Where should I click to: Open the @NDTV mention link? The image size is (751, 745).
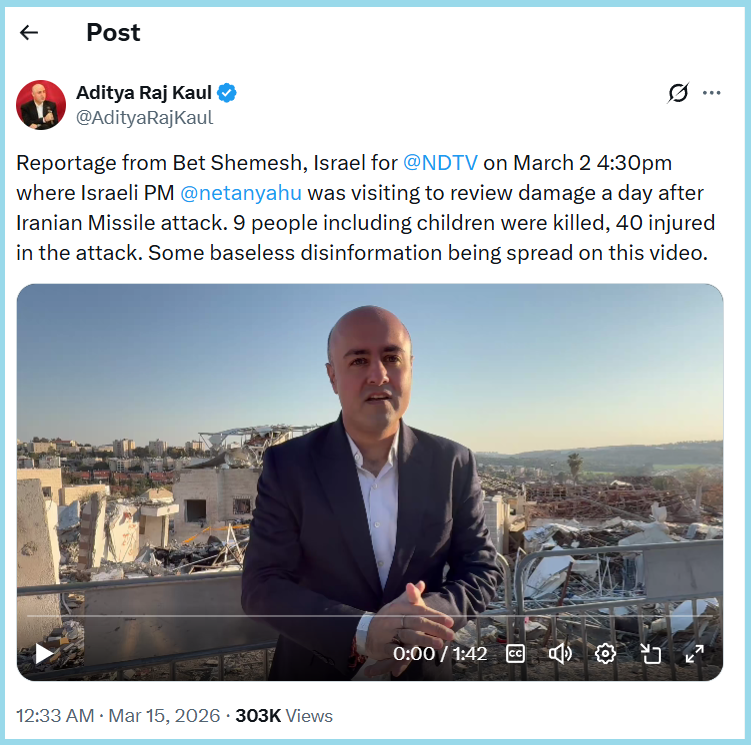click(440, 163)
